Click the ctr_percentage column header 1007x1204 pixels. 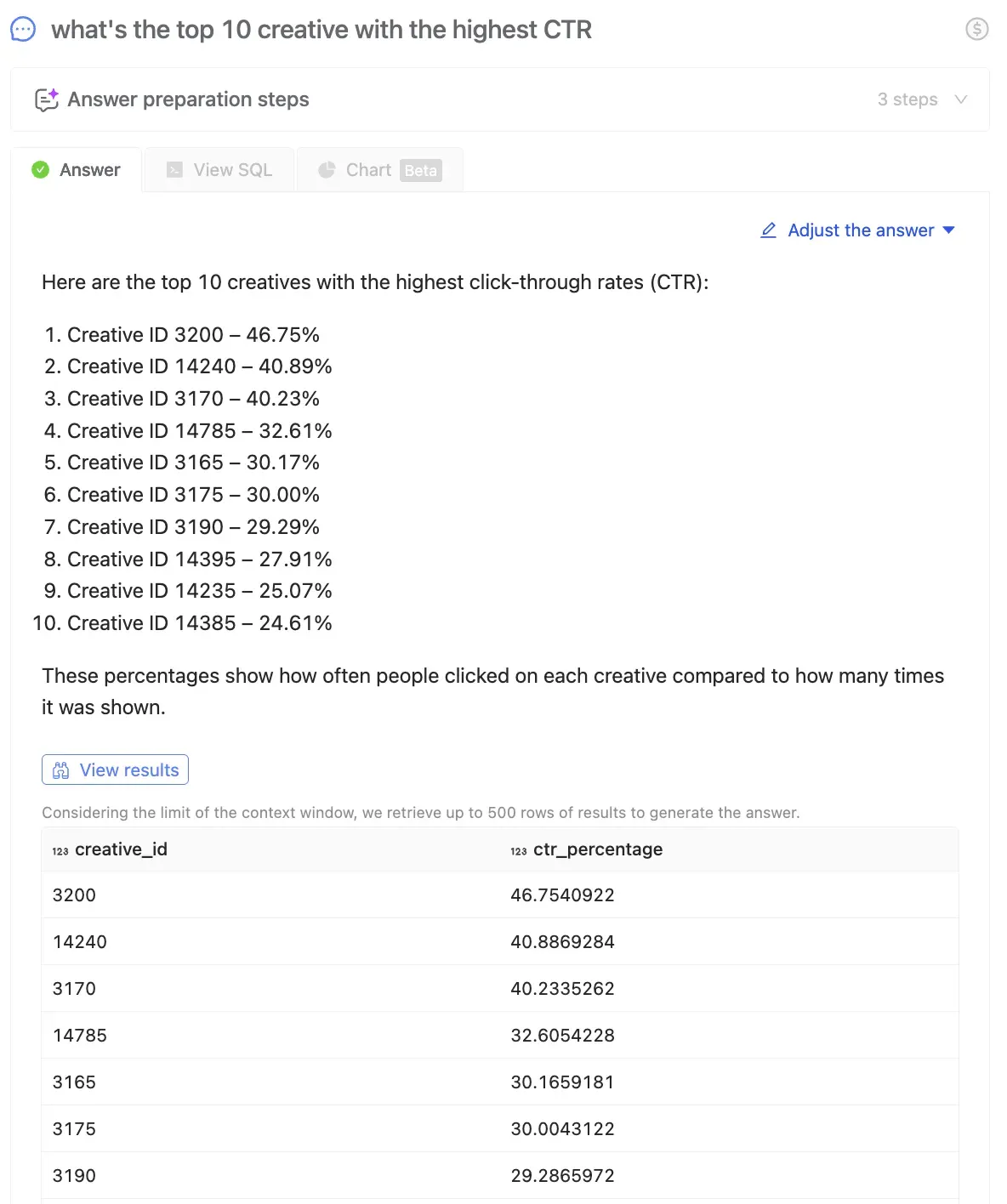[597, 849]
